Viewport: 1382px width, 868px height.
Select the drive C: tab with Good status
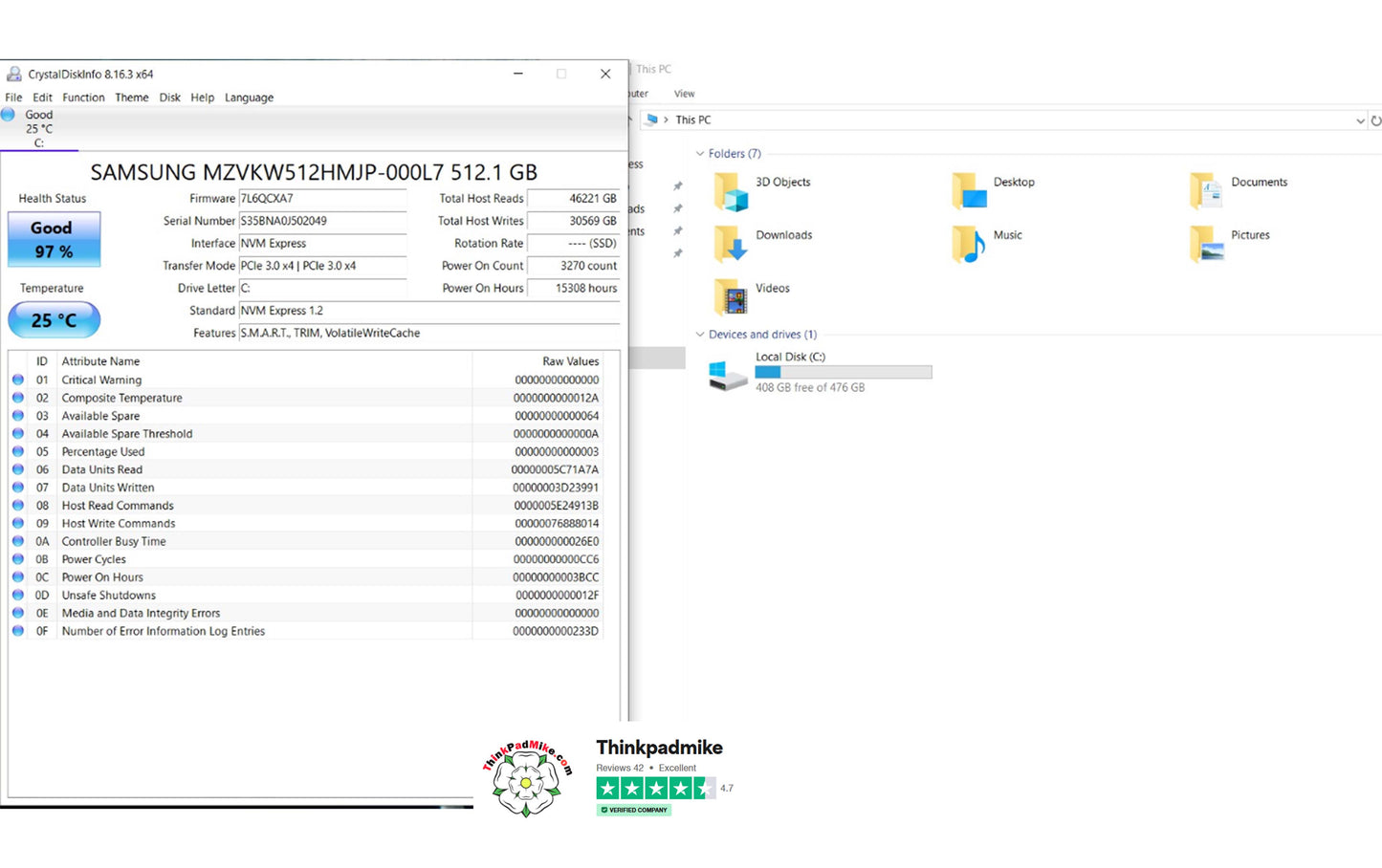tap(38, 128)
